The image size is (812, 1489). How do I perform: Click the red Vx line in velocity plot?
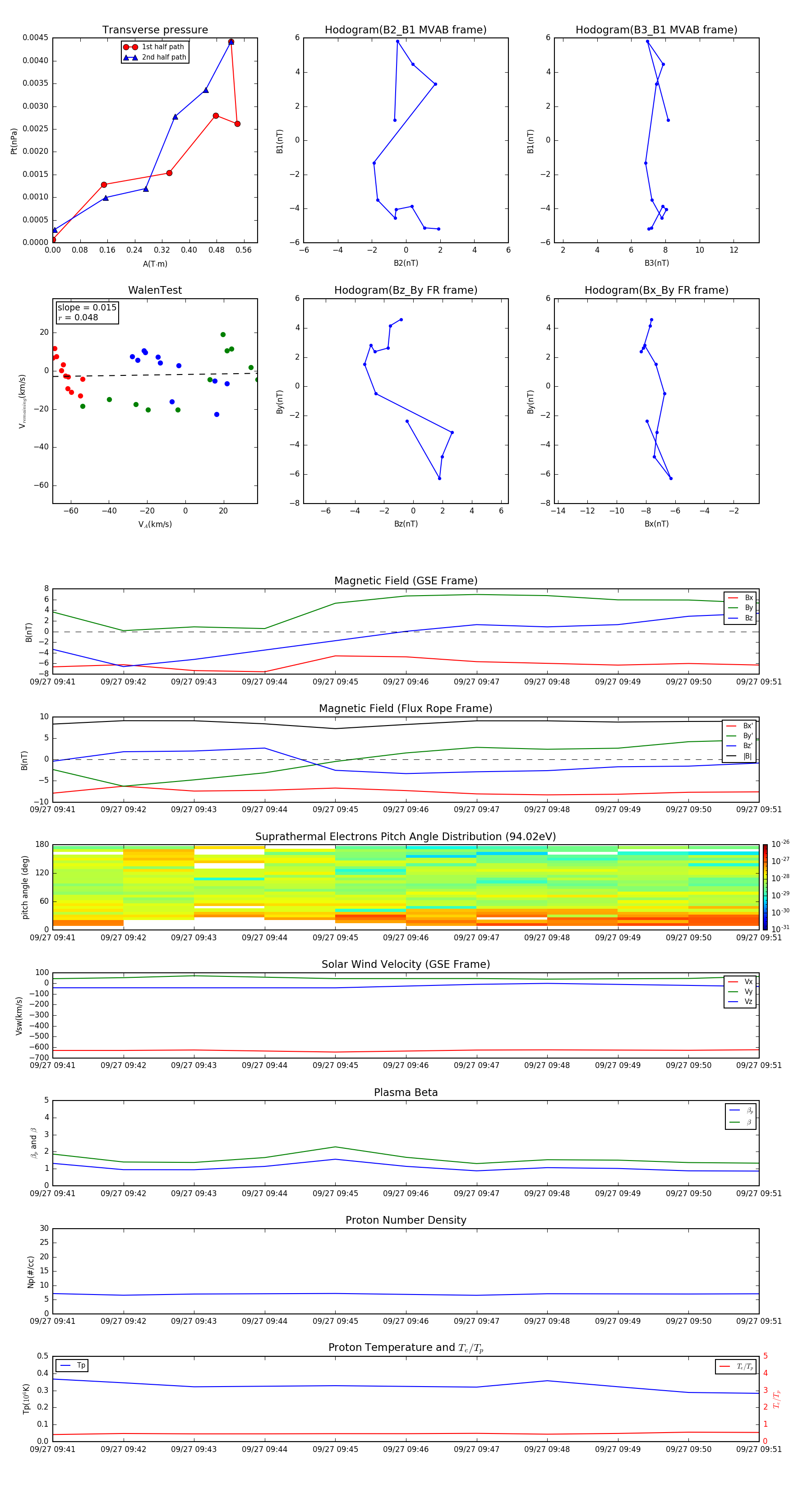pos(406,1051)
